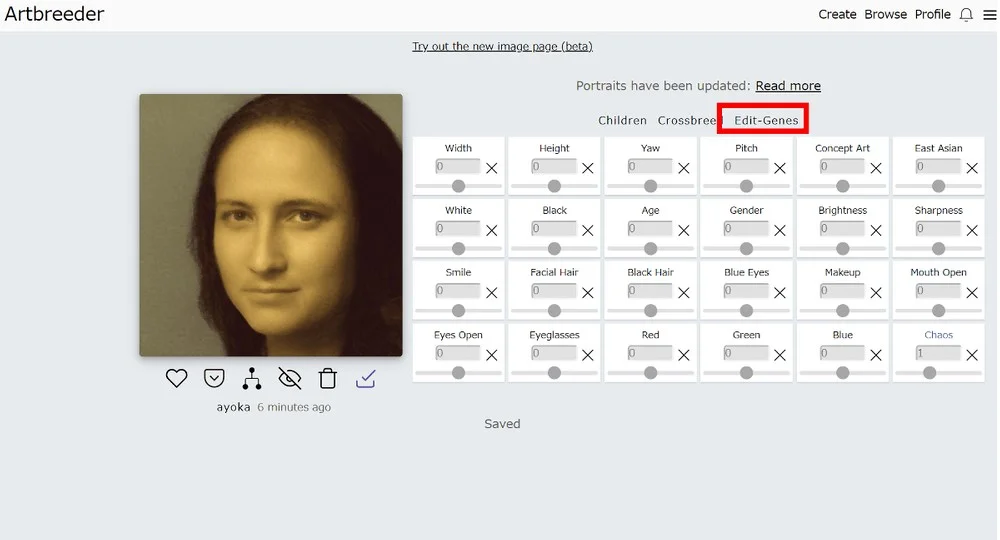This screenshot has height=540, width=1000.
Task: Focus the Black value input field
Action: (x=554, y=228)
